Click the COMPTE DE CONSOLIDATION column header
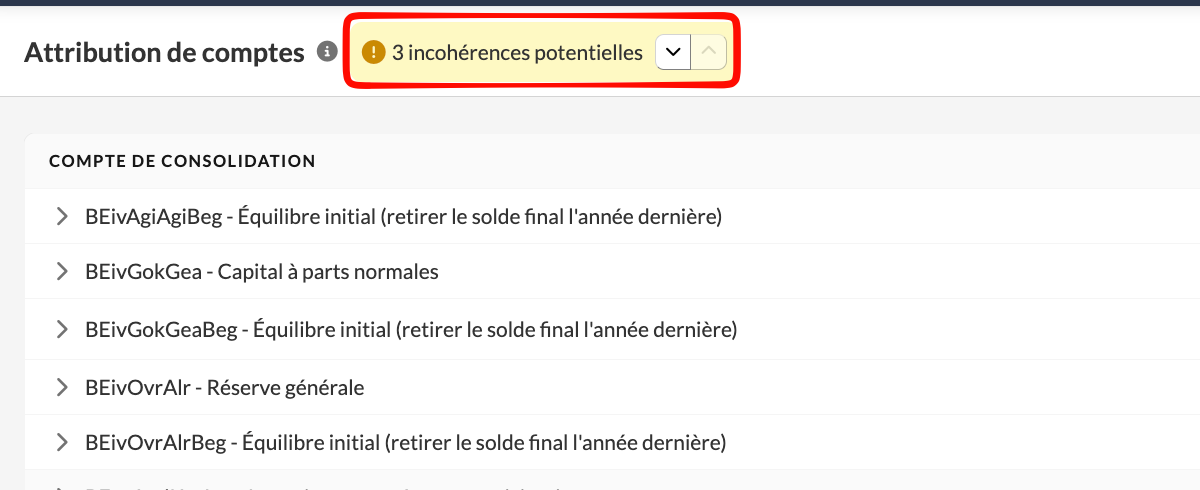Screen dimensions: 1200x490 [x=182, y=161]
